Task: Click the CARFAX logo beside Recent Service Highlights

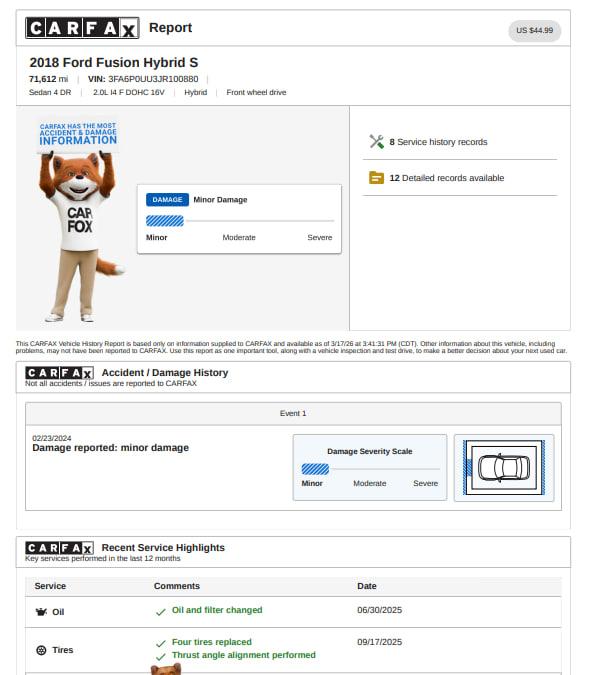Action: pyautogui.click(x=59, y=548)
